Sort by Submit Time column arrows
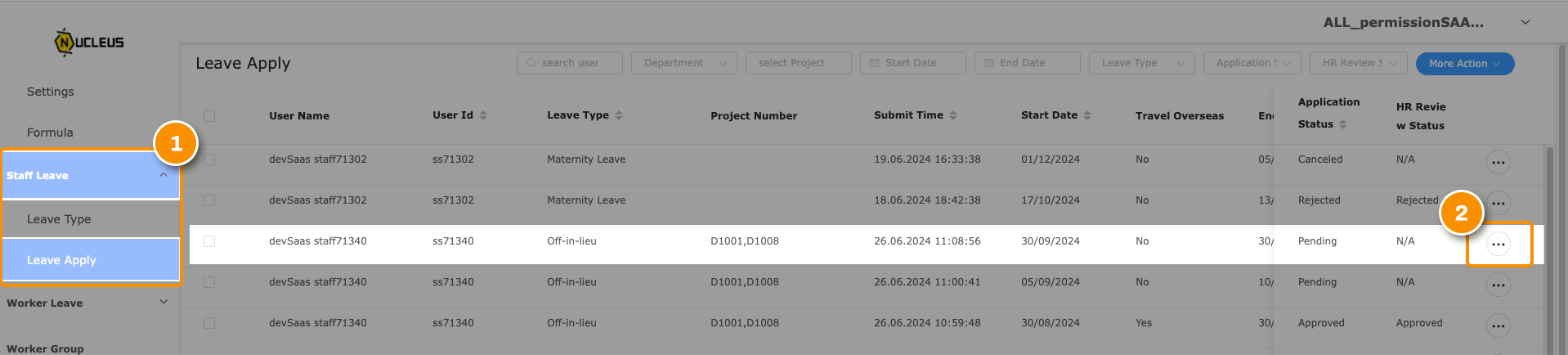This screenshot has width=1568, height=355. coord(953,115)
